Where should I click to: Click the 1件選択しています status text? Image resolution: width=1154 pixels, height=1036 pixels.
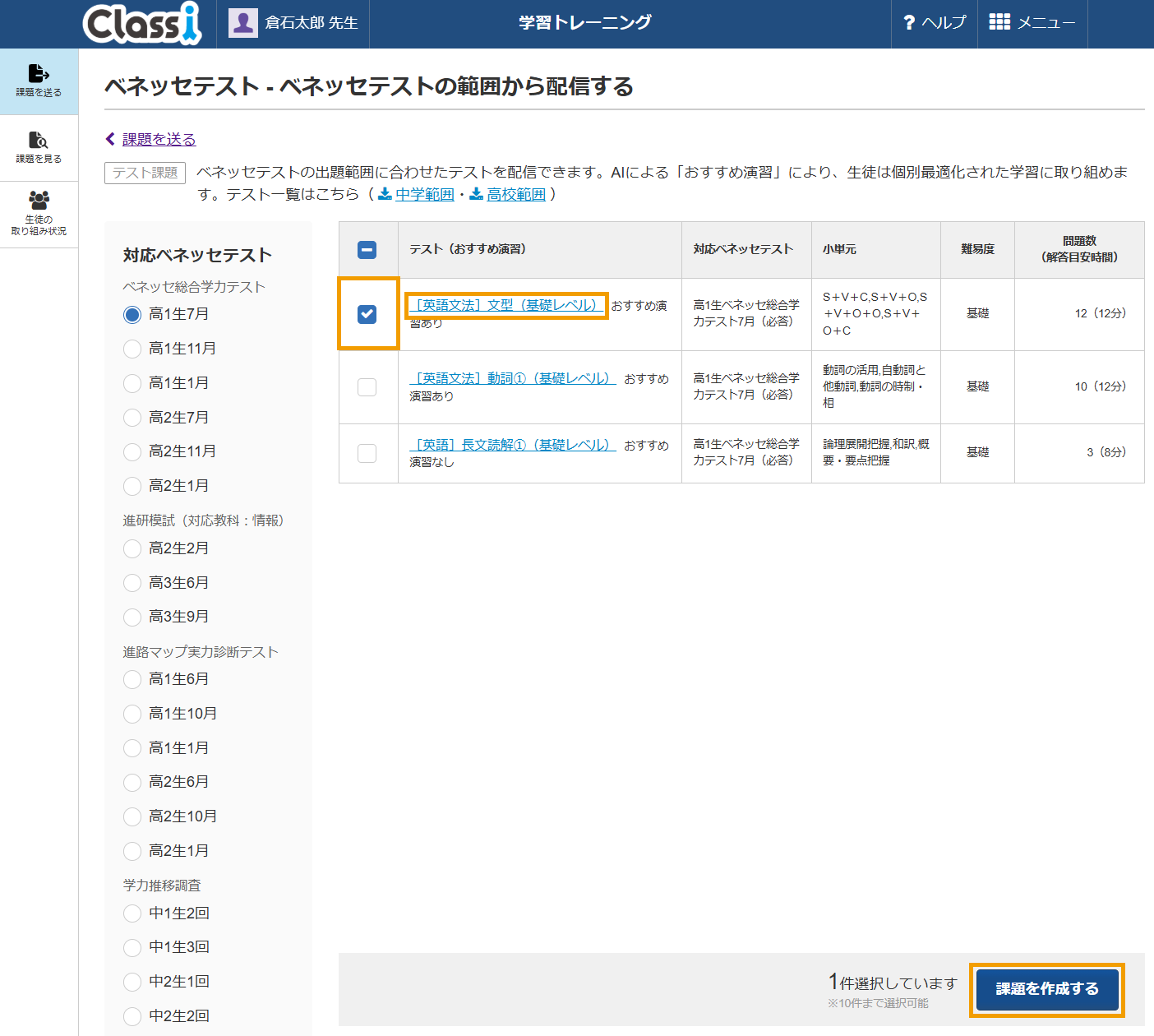click(x=893, y=983)
